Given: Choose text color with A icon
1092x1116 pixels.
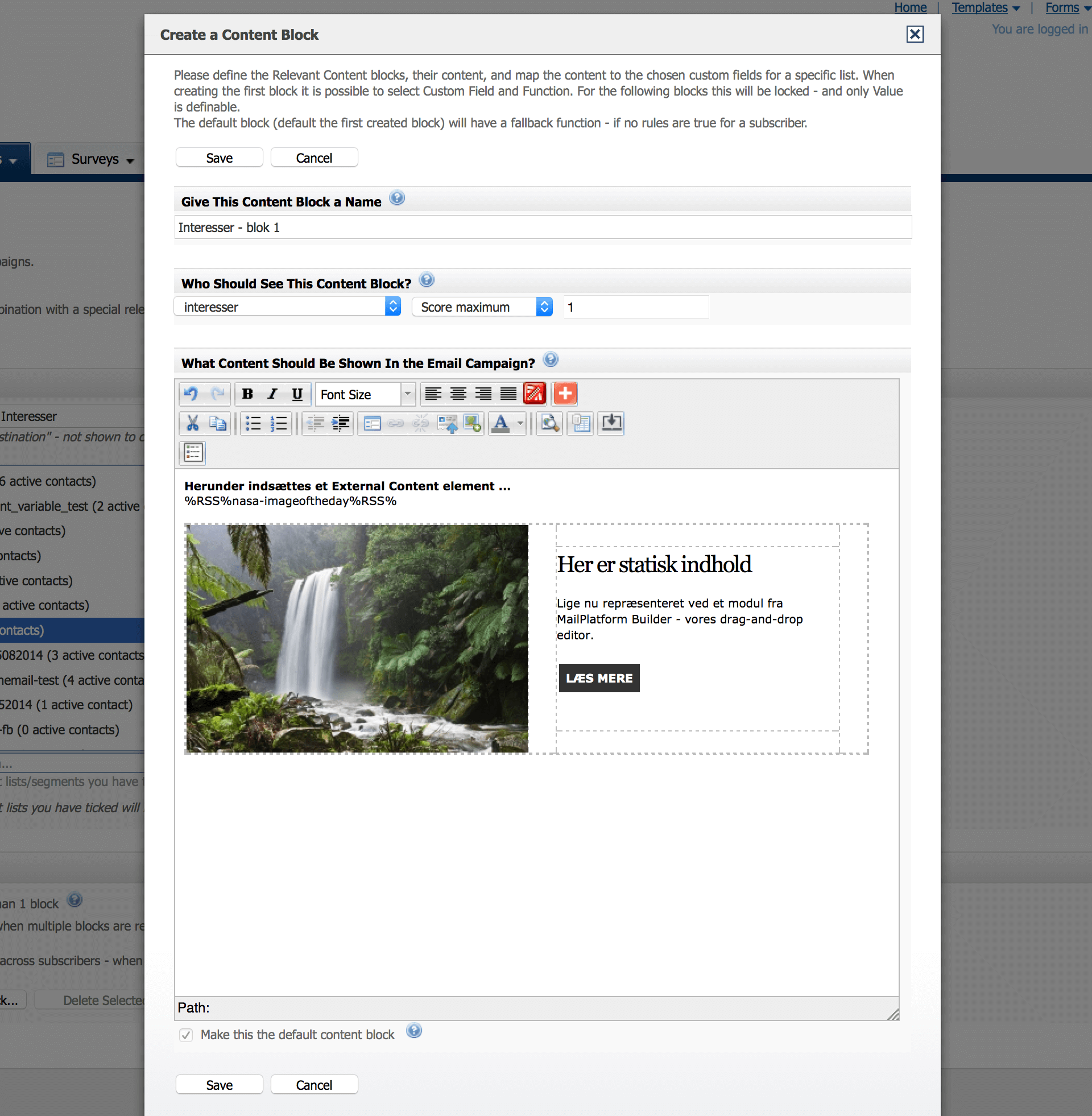Looking at the screenshot, I should (x=500, y=424).
